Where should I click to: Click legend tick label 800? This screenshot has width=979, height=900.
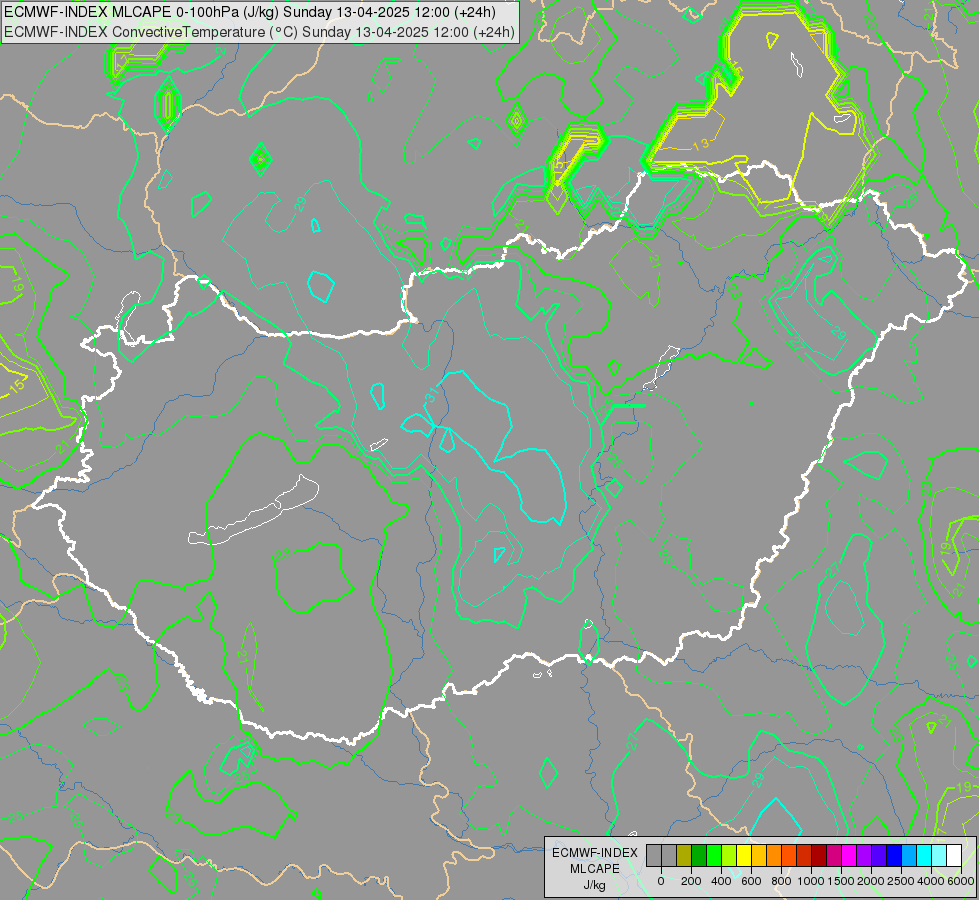[x=781, y=881]
